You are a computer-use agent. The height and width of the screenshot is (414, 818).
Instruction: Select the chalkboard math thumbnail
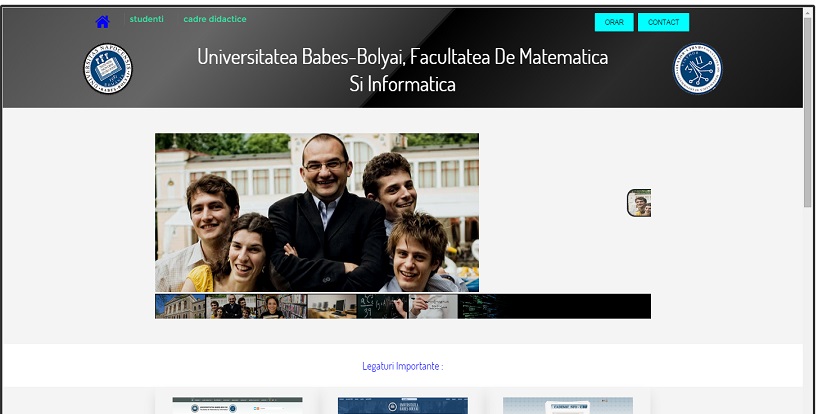click(x=382, y=307)
